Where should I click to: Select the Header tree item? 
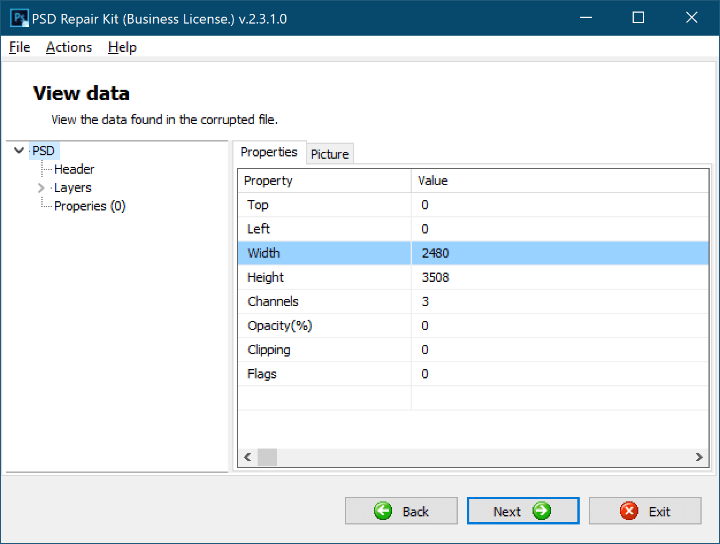coord(74,169)
